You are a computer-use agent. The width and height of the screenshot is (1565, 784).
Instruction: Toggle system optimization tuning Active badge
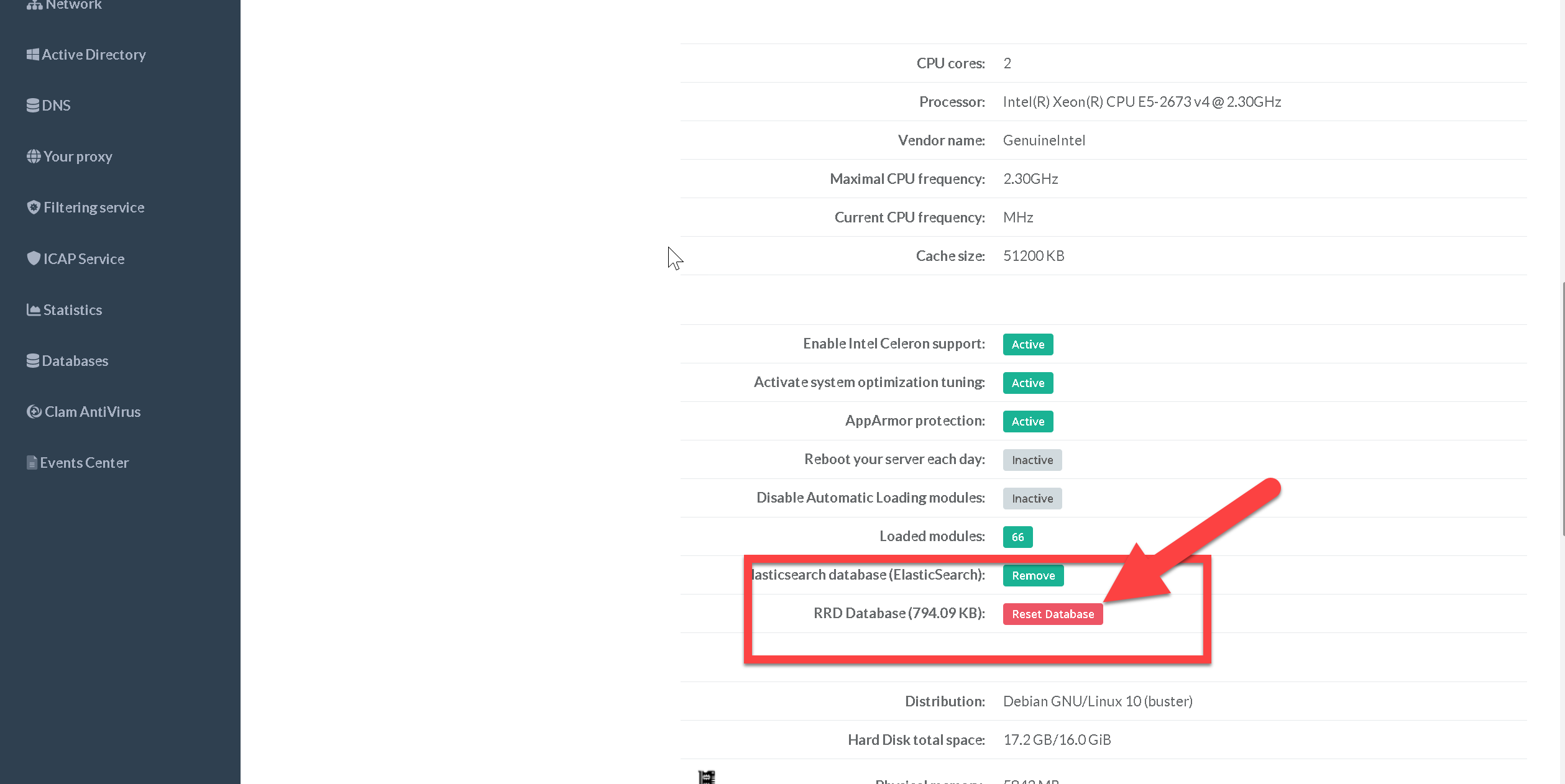(x=1027, y=383)
